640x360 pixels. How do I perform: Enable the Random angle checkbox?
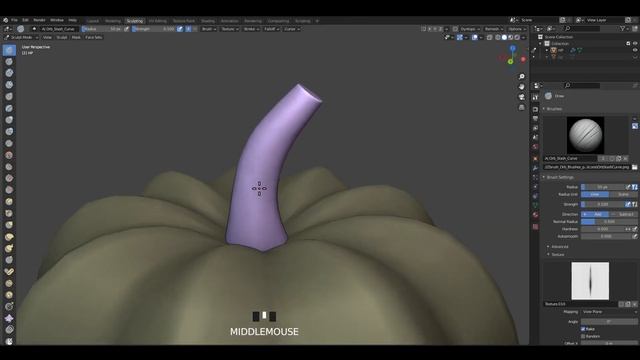point(583,336)
